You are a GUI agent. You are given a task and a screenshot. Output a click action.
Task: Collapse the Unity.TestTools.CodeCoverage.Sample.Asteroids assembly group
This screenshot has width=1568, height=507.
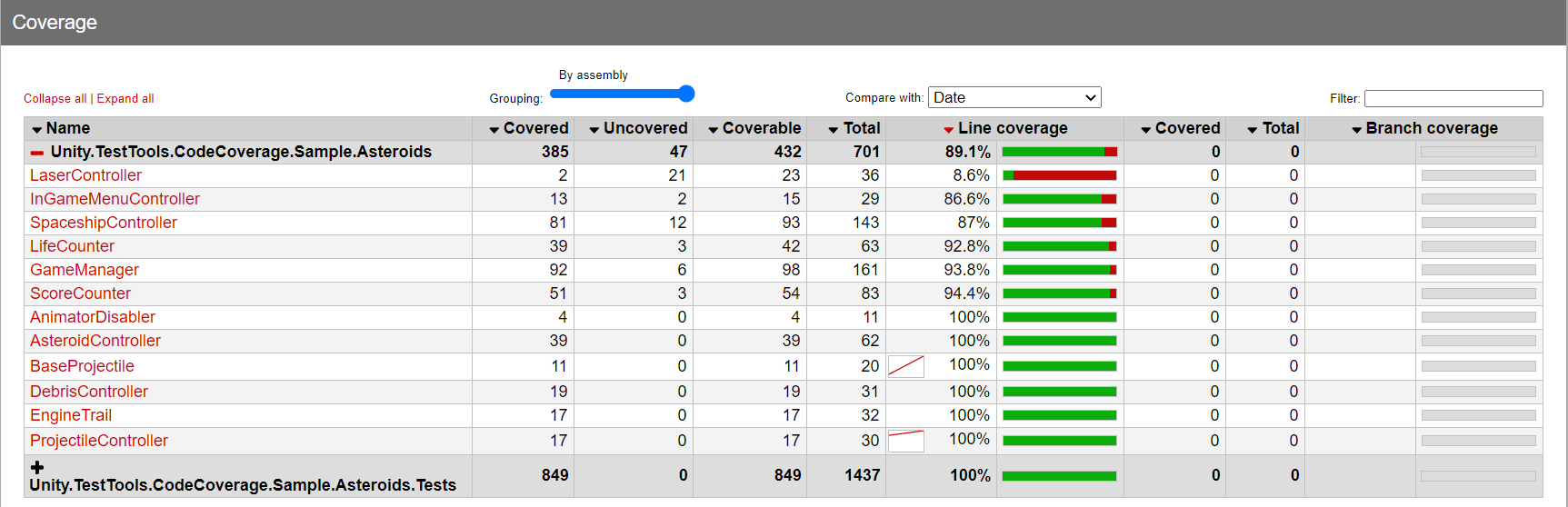pos(37,153)
